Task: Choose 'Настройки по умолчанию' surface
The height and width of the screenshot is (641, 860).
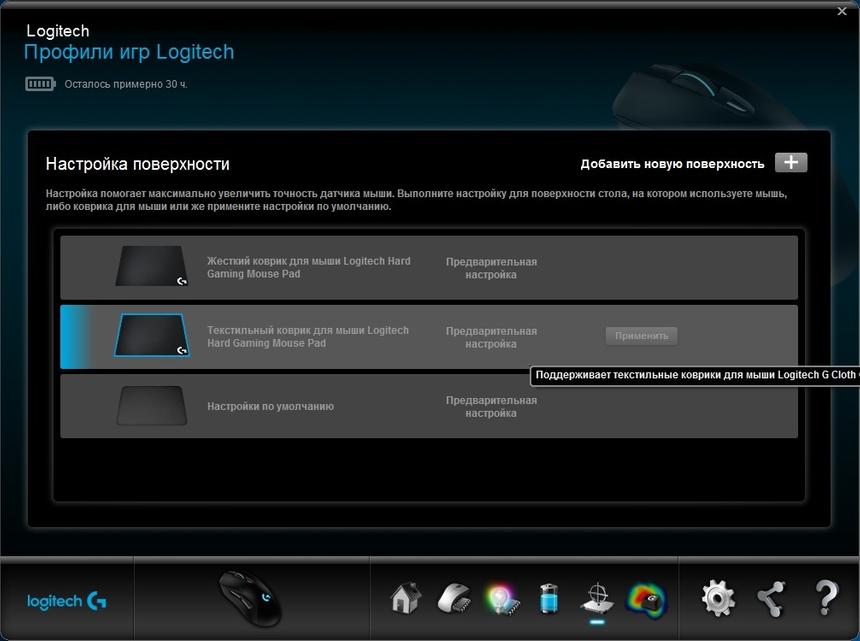Action: (429, 407)
